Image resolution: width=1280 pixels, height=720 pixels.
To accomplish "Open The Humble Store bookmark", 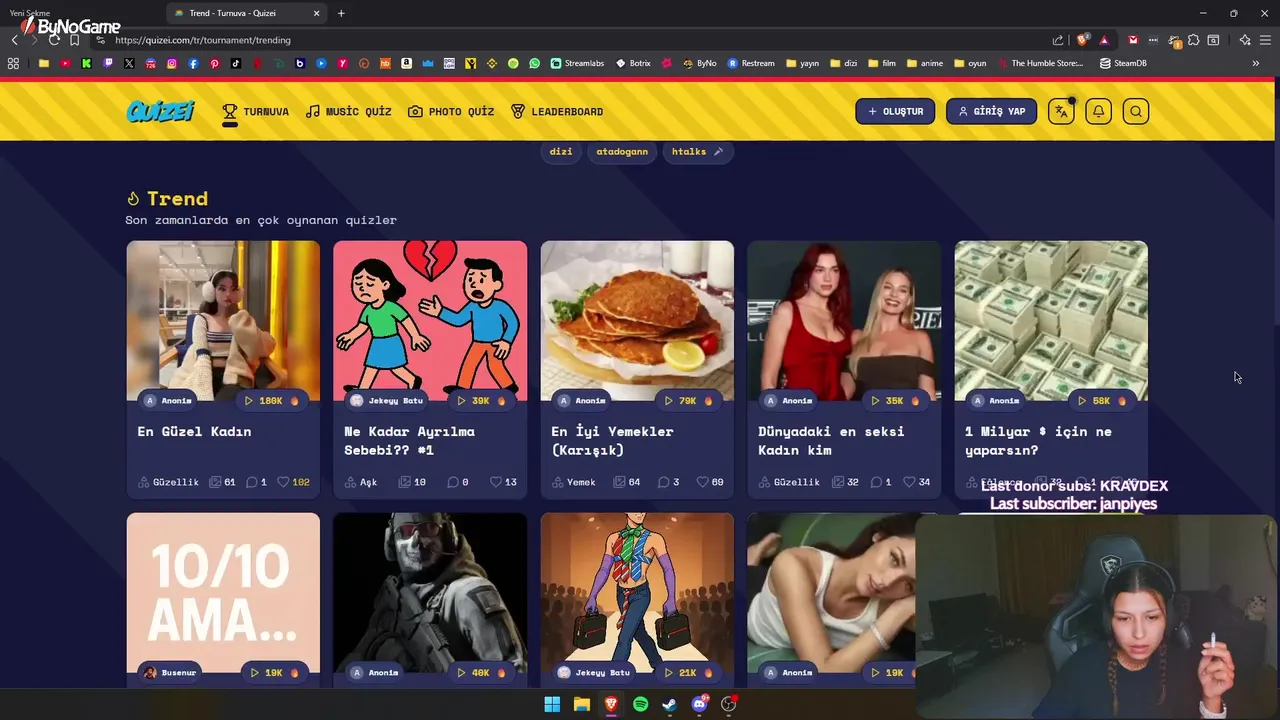I will 1040,63.
